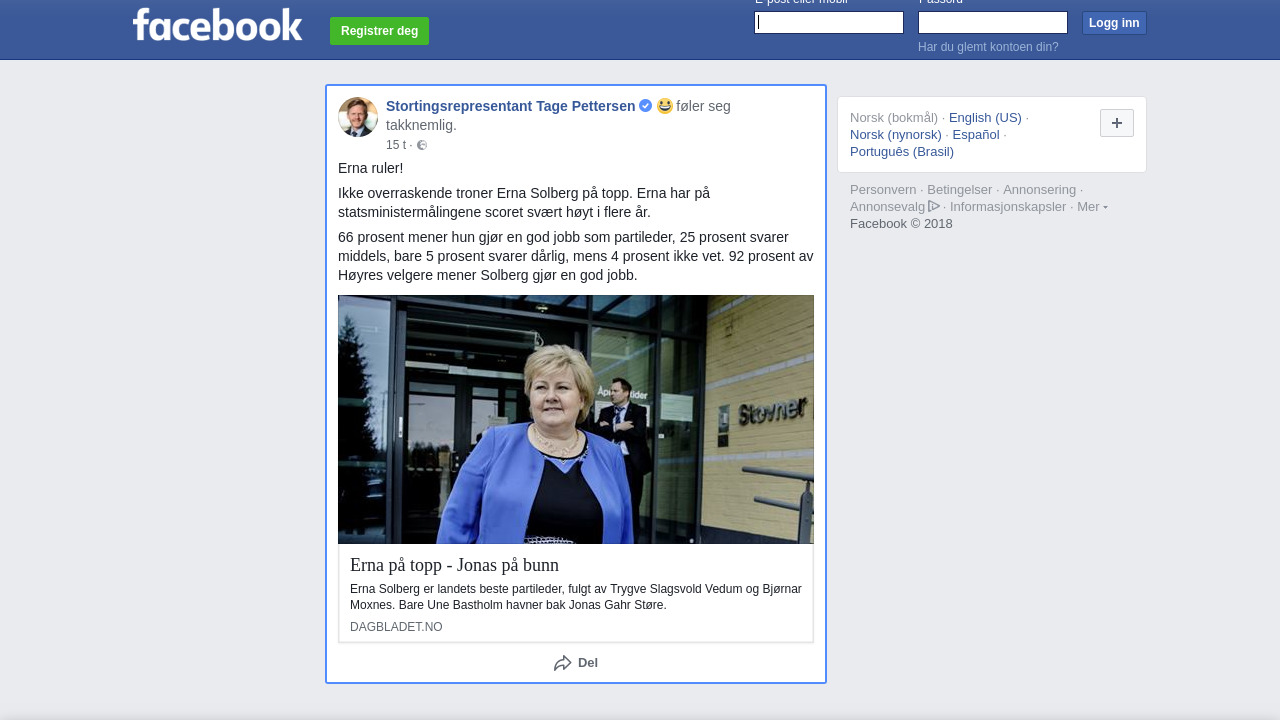Click the share arrow icon
The width and height of the screenshot is (1280, 720).
point(563,663)
